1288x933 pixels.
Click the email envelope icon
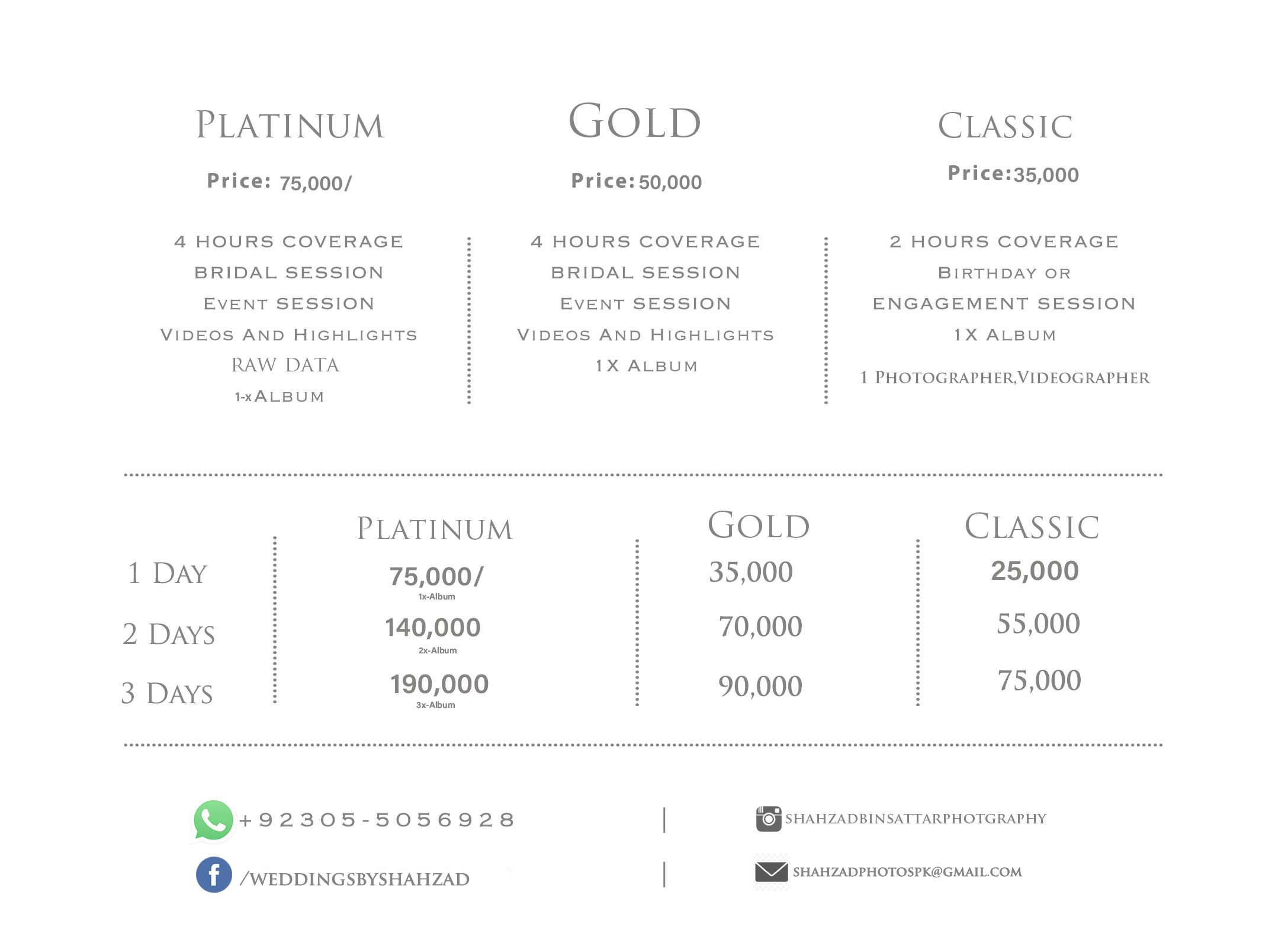[771, 872]
